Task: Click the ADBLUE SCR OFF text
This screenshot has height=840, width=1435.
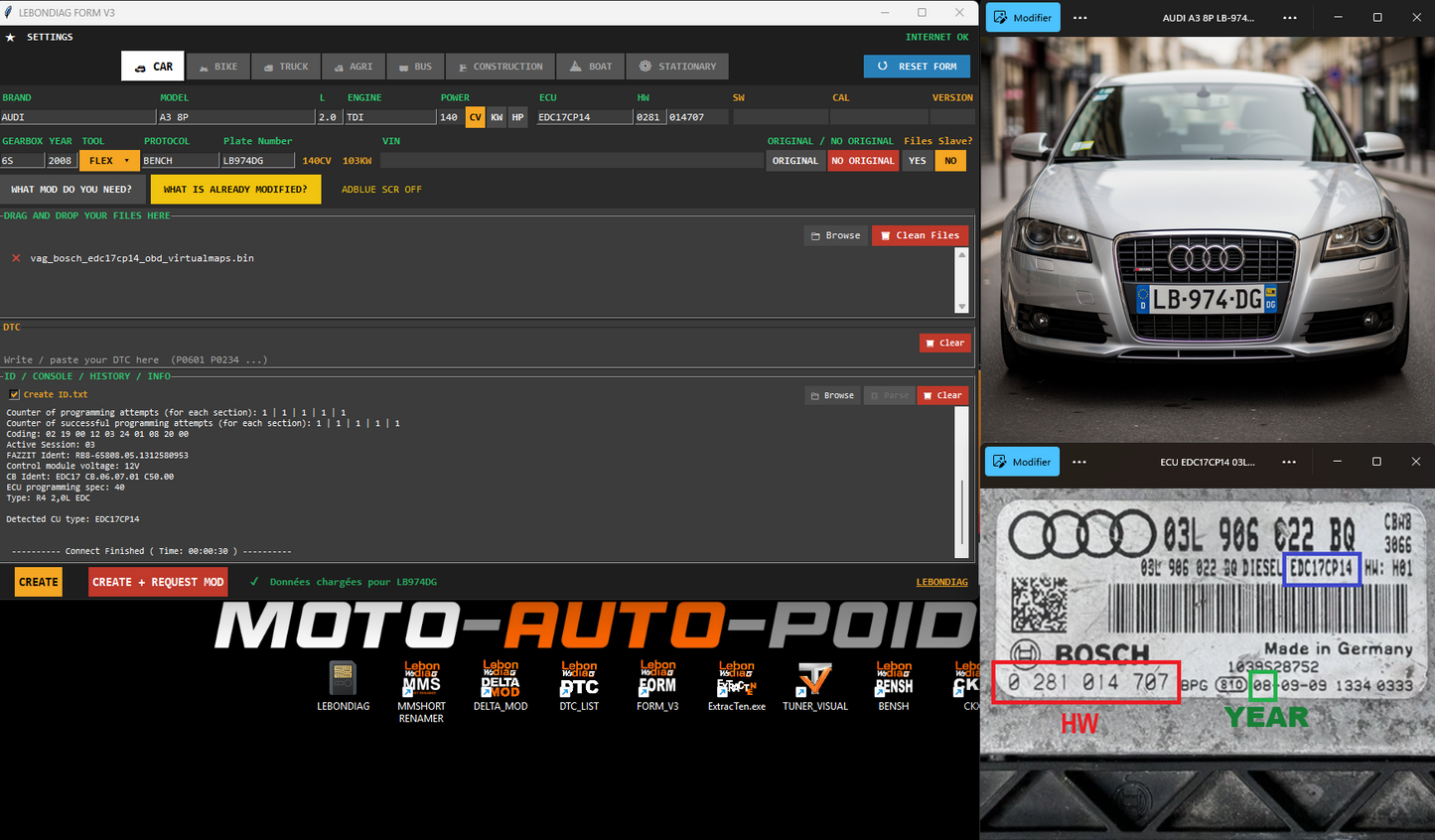Action: click(x=381, y=189)
